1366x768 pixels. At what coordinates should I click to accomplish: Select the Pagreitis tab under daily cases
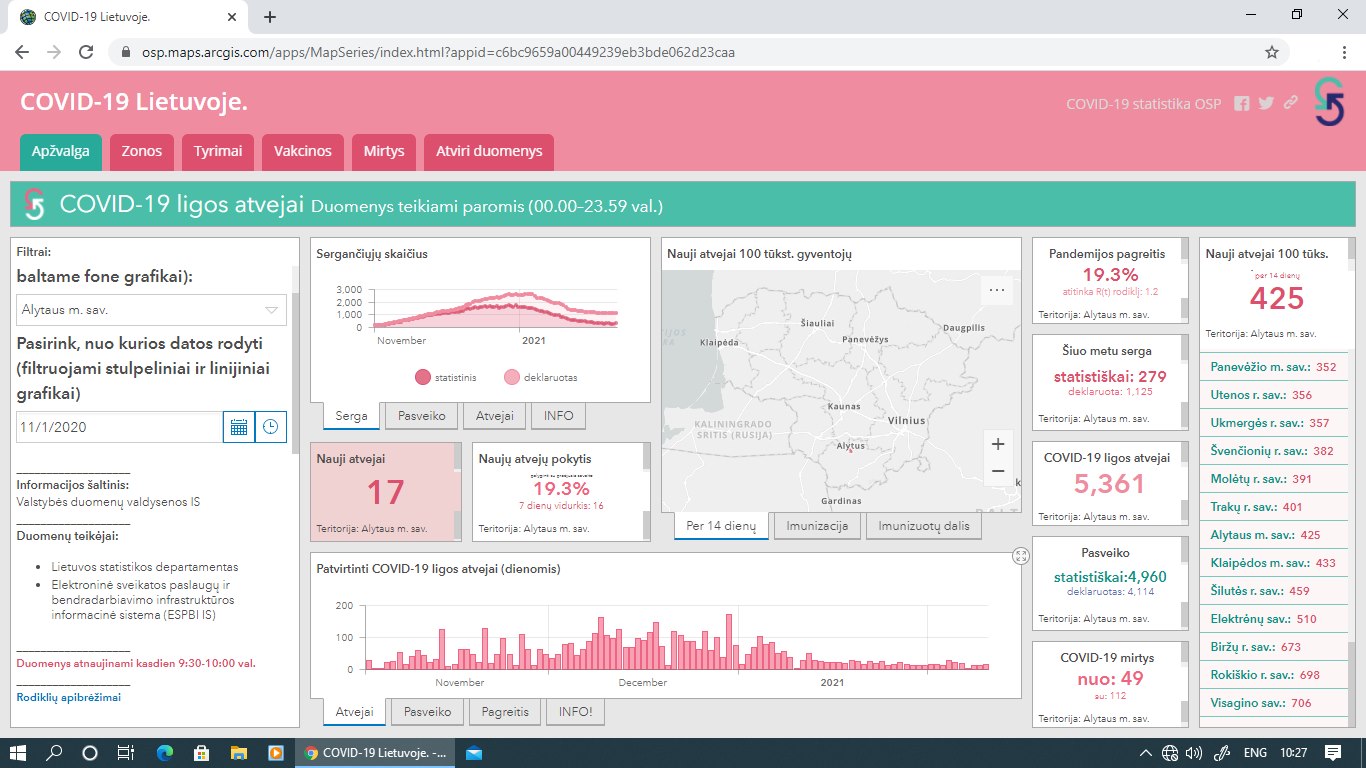[x=504, y=712]
